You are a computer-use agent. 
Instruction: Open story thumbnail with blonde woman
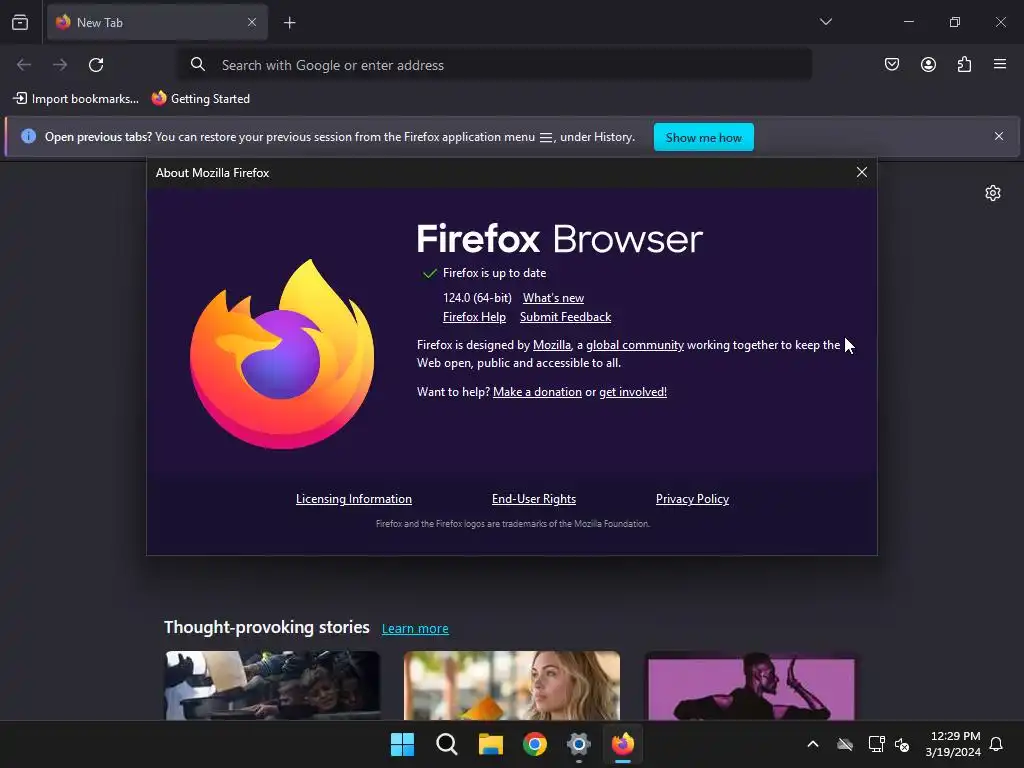click(x=512, y=685)
